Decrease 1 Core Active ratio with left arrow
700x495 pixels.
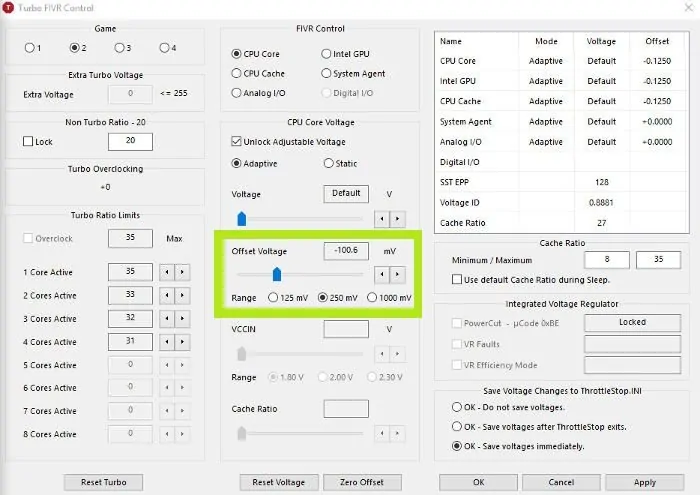coord(167,272)
